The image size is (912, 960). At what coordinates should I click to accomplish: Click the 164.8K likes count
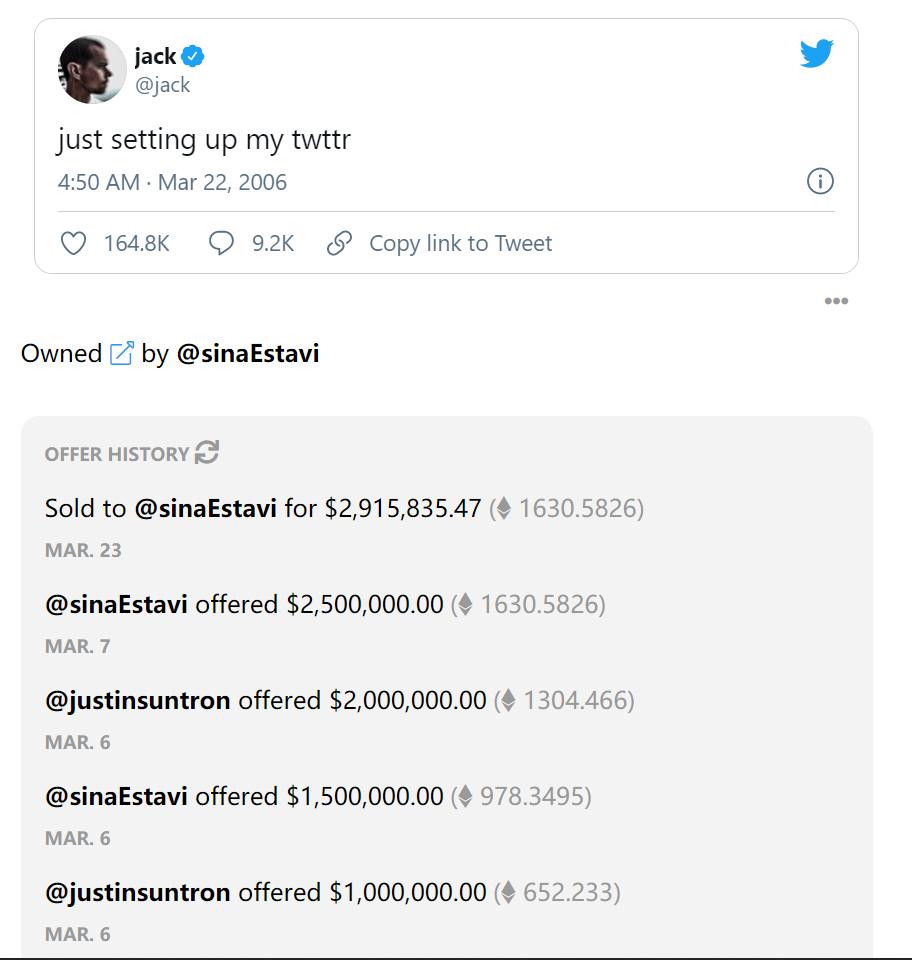click(136, 243)
